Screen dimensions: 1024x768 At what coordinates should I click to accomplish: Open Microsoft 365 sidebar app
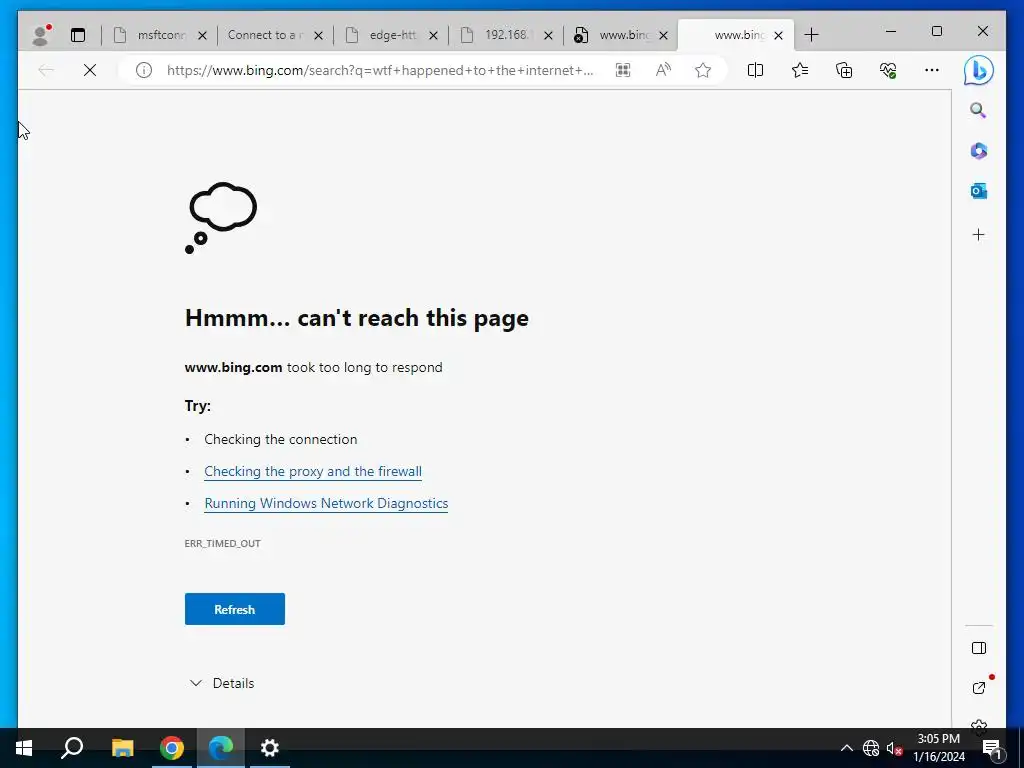978,151
